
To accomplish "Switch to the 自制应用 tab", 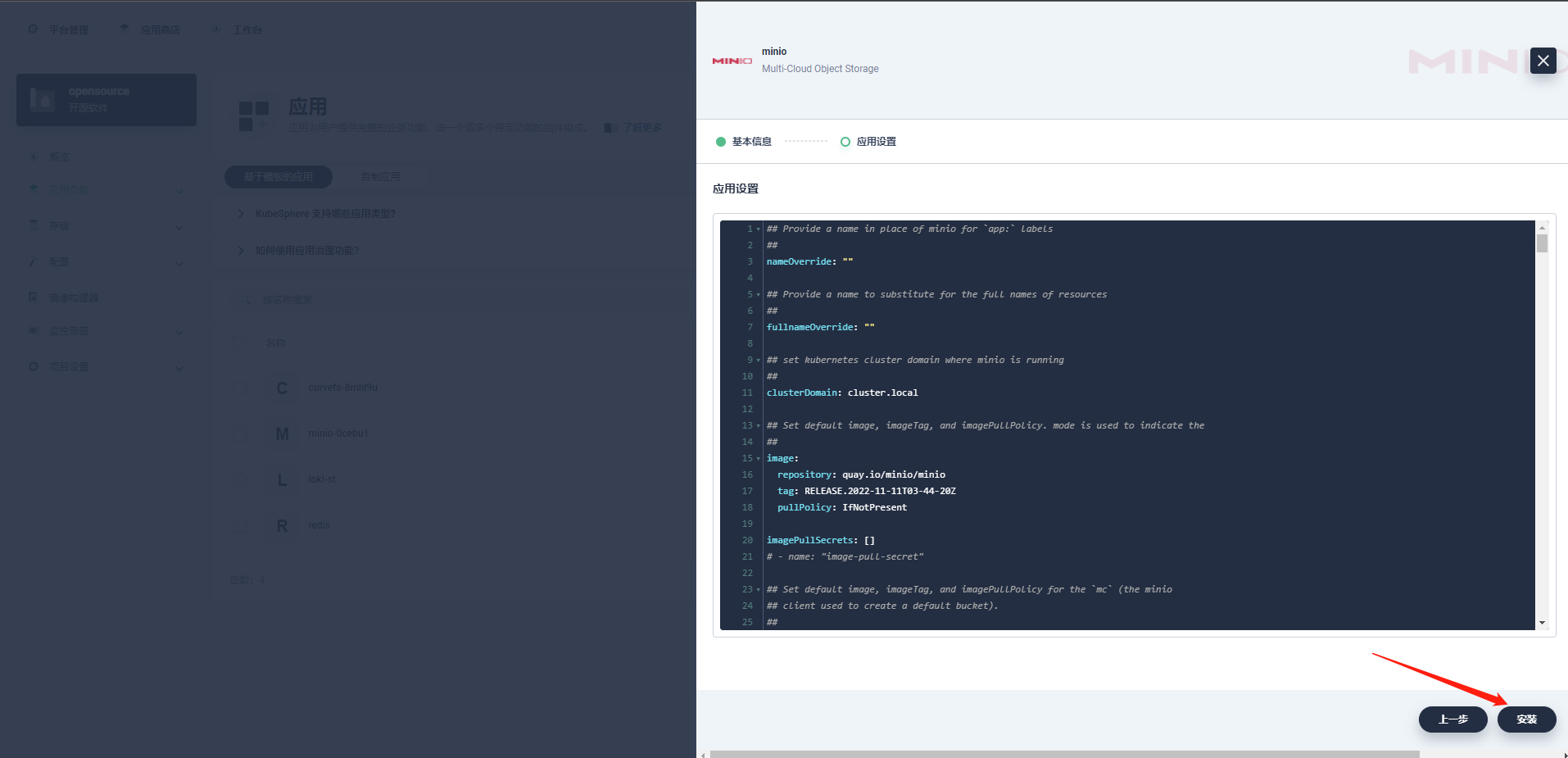I will 380,177.
